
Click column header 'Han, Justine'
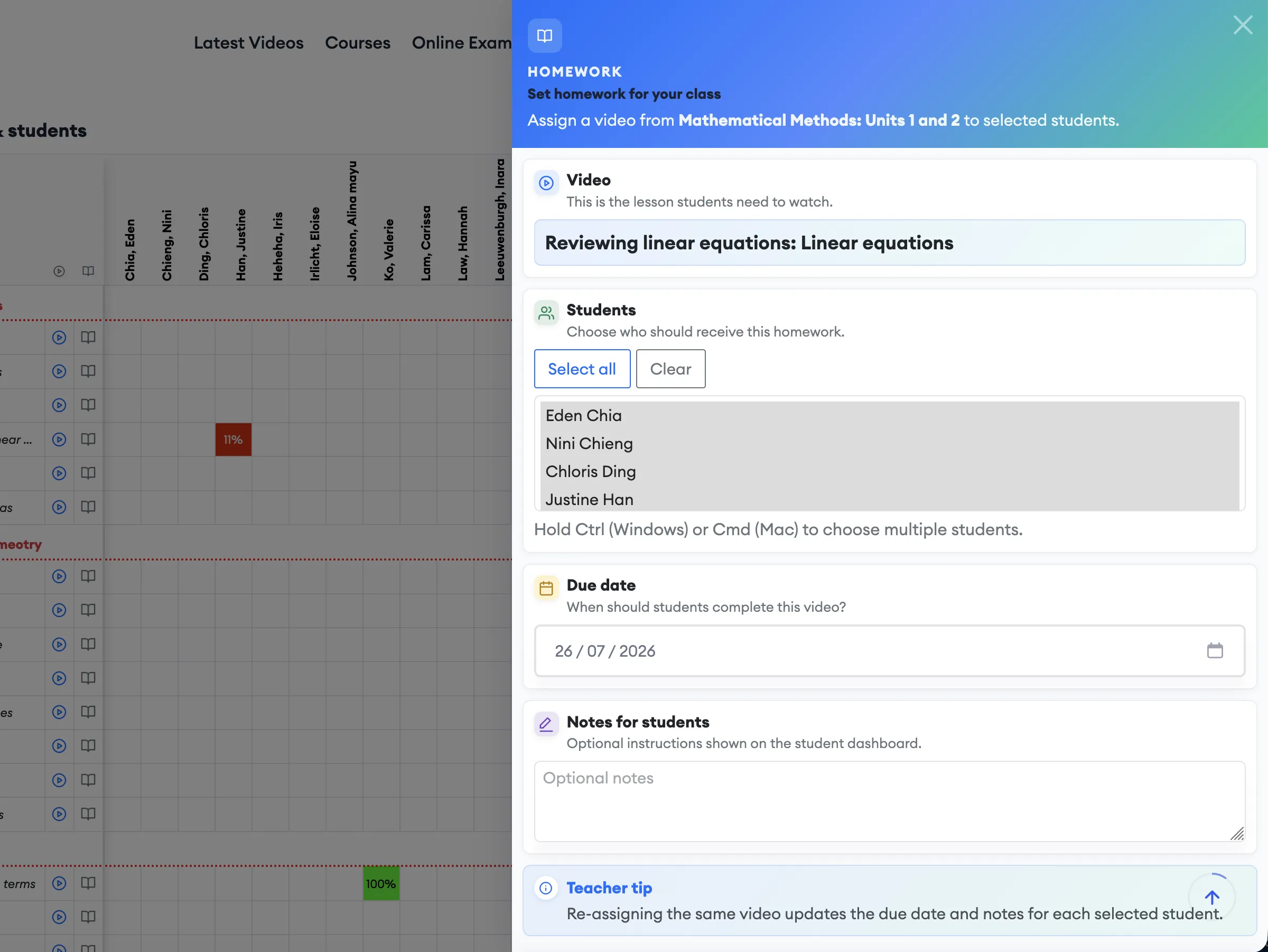pos(241,245)
